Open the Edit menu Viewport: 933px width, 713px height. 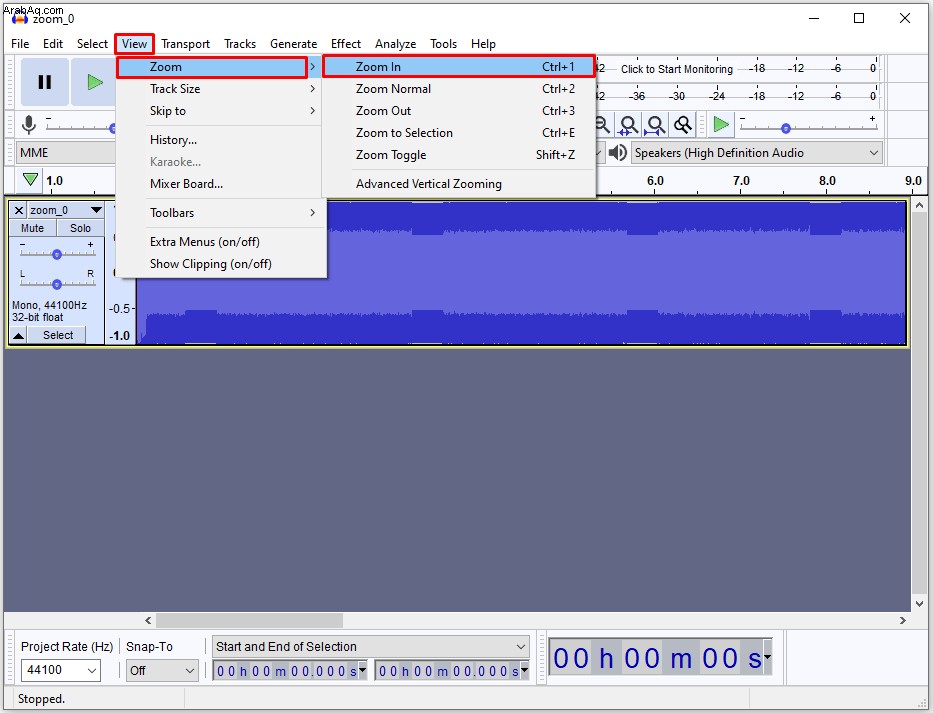(x=52, y=43)
